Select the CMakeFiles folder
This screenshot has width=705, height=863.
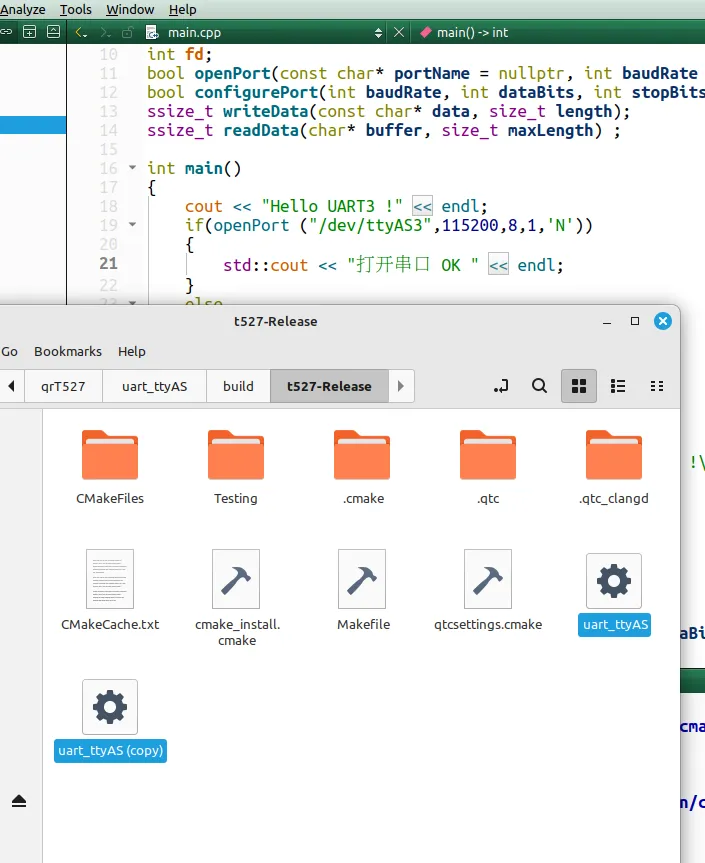coord(110,467)
